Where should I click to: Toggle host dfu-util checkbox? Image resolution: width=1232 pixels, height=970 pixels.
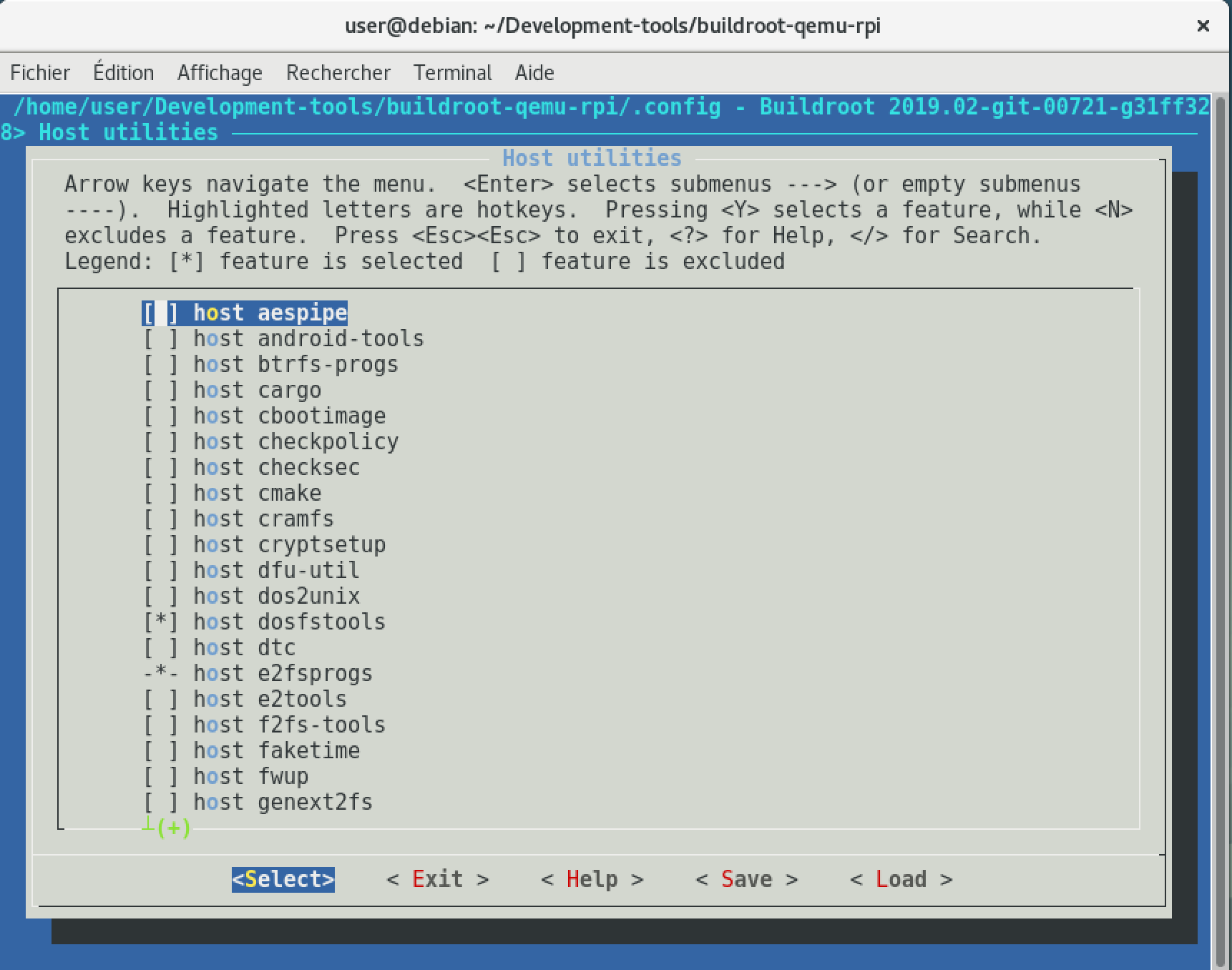161,570
